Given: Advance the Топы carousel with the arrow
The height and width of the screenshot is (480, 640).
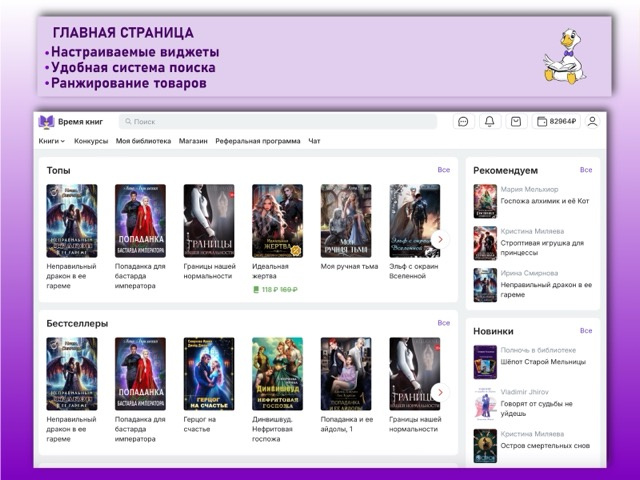Looking at the screenshot, I should point(440,240).
